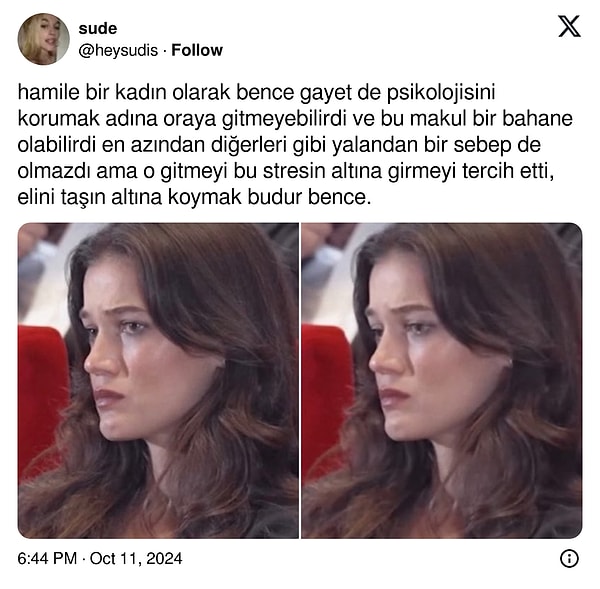Open the X logo link

(x=569, y=26)
